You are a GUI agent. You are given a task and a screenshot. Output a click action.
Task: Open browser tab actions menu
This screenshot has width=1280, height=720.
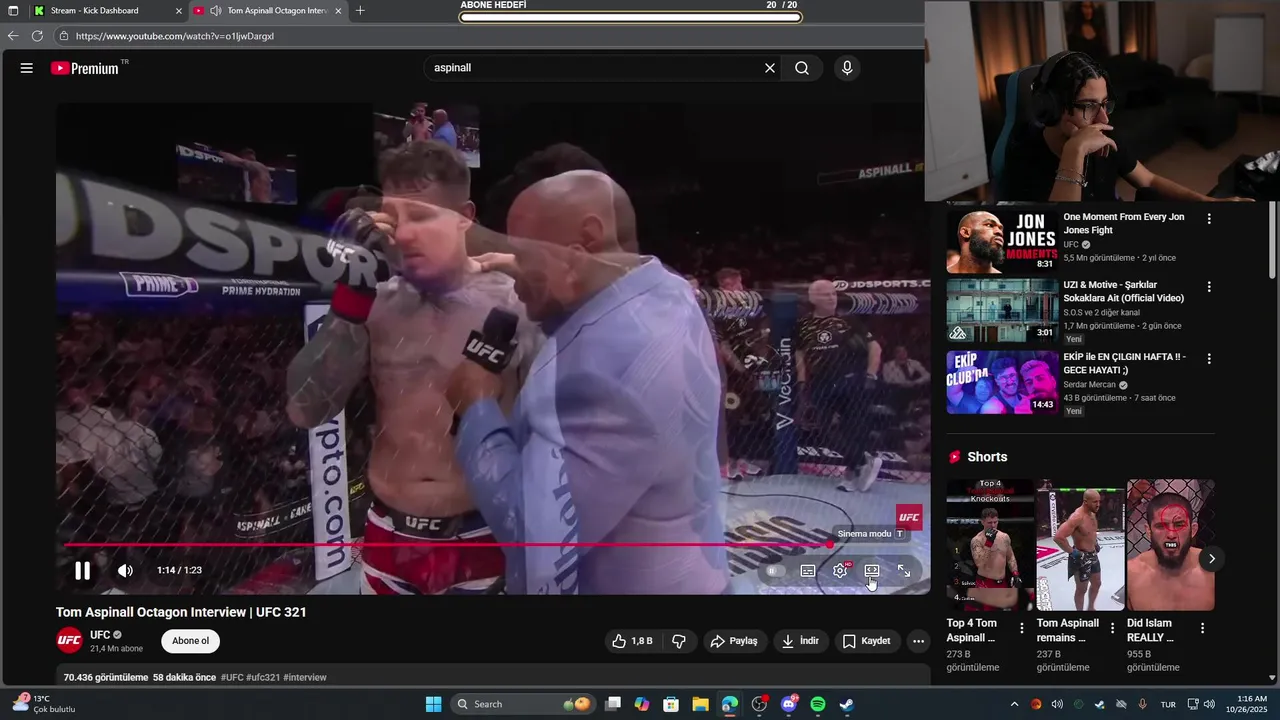13,11
